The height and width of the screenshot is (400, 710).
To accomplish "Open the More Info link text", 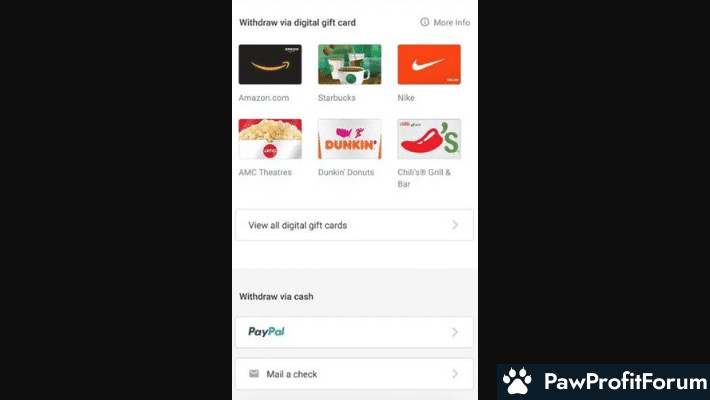I will pyautogui.click(x=451, y=22).
